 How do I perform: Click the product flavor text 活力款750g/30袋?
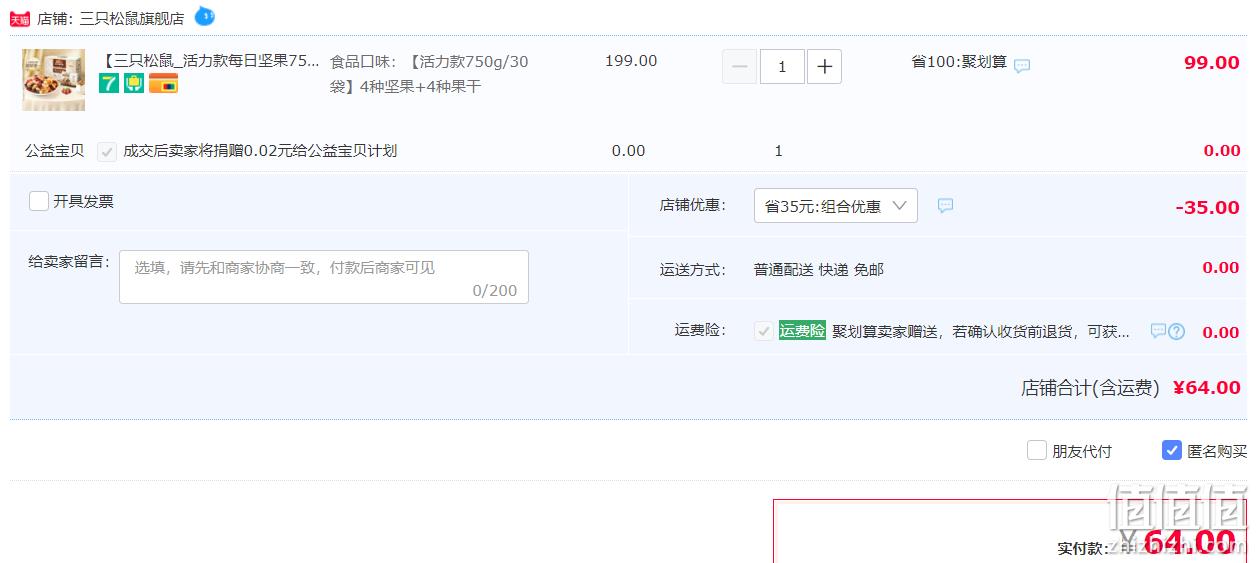[429, 74]
